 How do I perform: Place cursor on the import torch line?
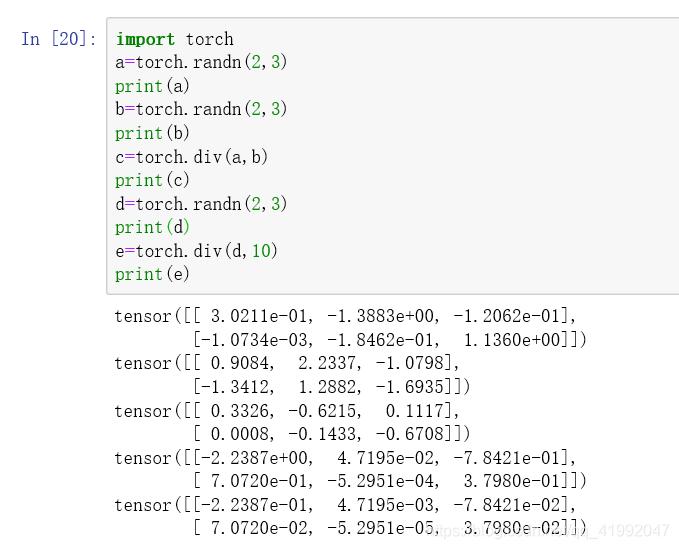pos(175,39)
